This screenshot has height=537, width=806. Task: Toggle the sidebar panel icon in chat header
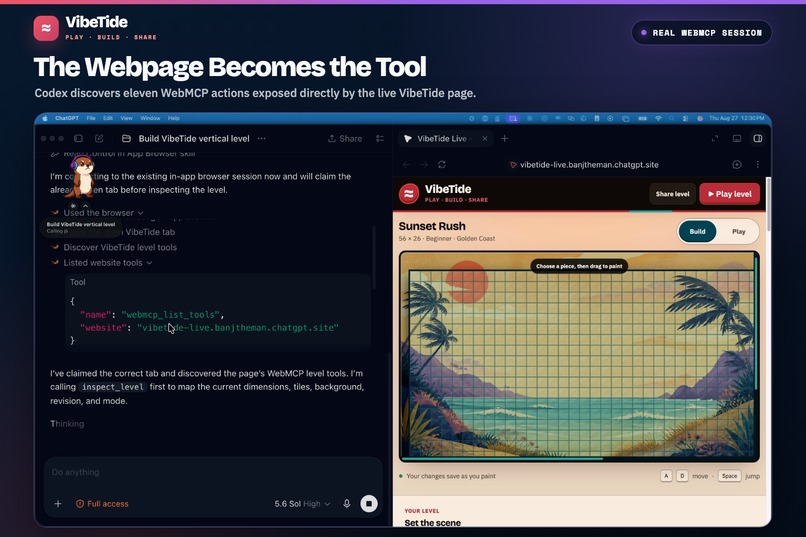coord(78,138)
